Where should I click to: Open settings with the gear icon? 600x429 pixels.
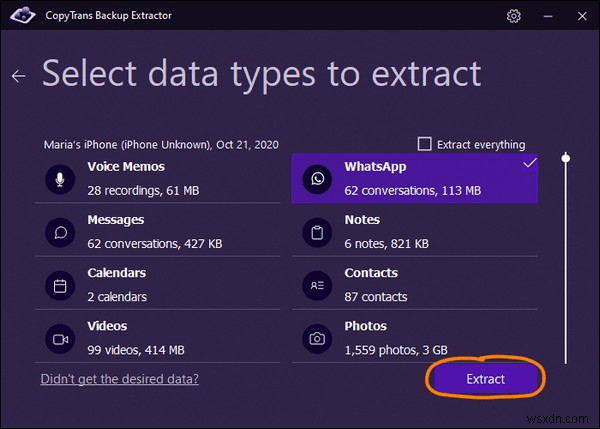point(514,16)
